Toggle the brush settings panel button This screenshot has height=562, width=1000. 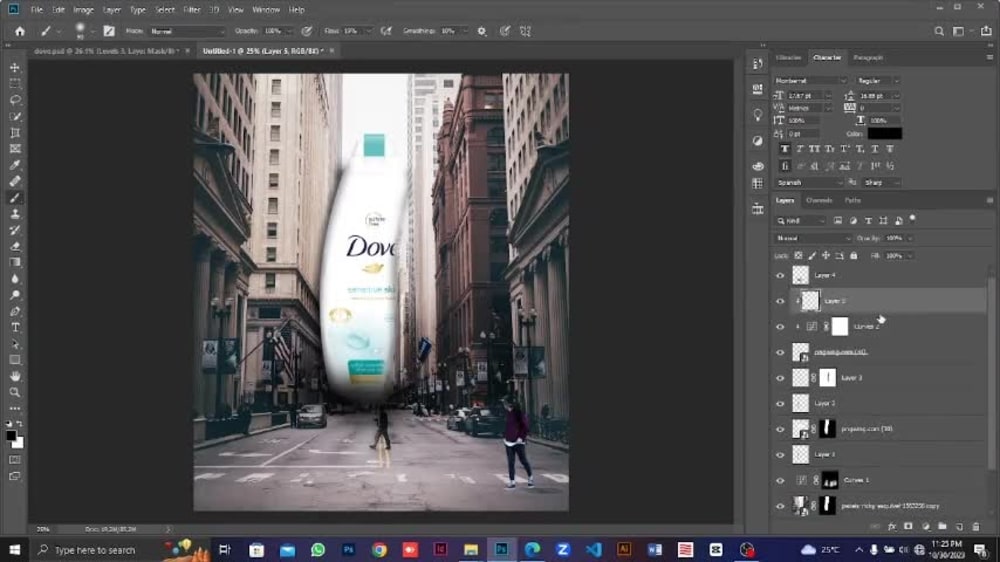click(109, 31)
